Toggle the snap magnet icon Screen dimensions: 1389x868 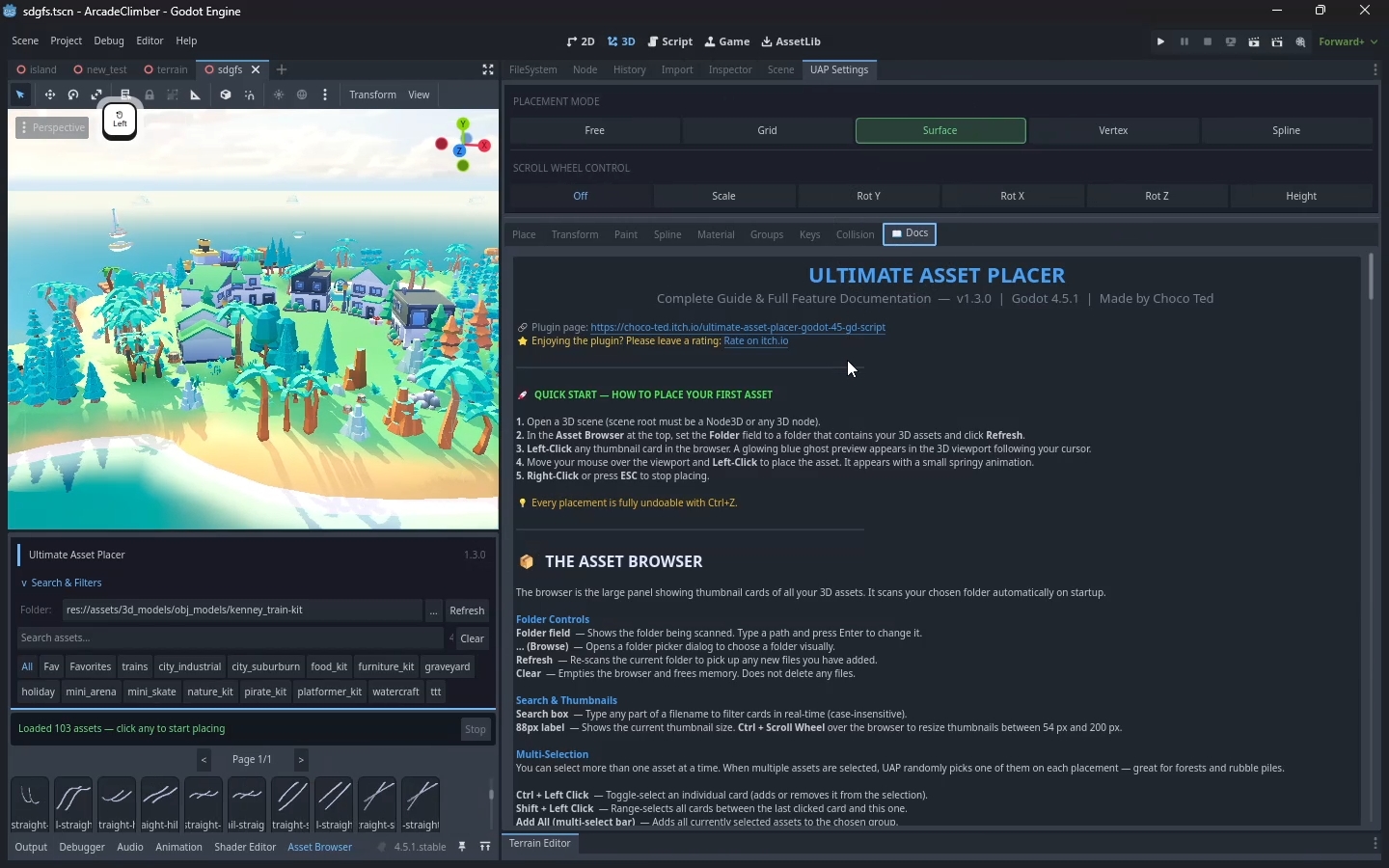[250, 95]
